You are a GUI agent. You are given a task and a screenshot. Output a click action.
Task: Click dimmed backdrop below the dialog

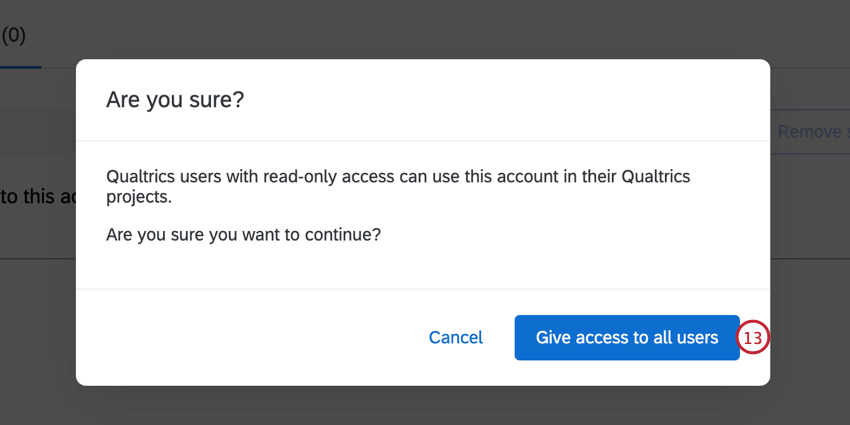point(420,406)
